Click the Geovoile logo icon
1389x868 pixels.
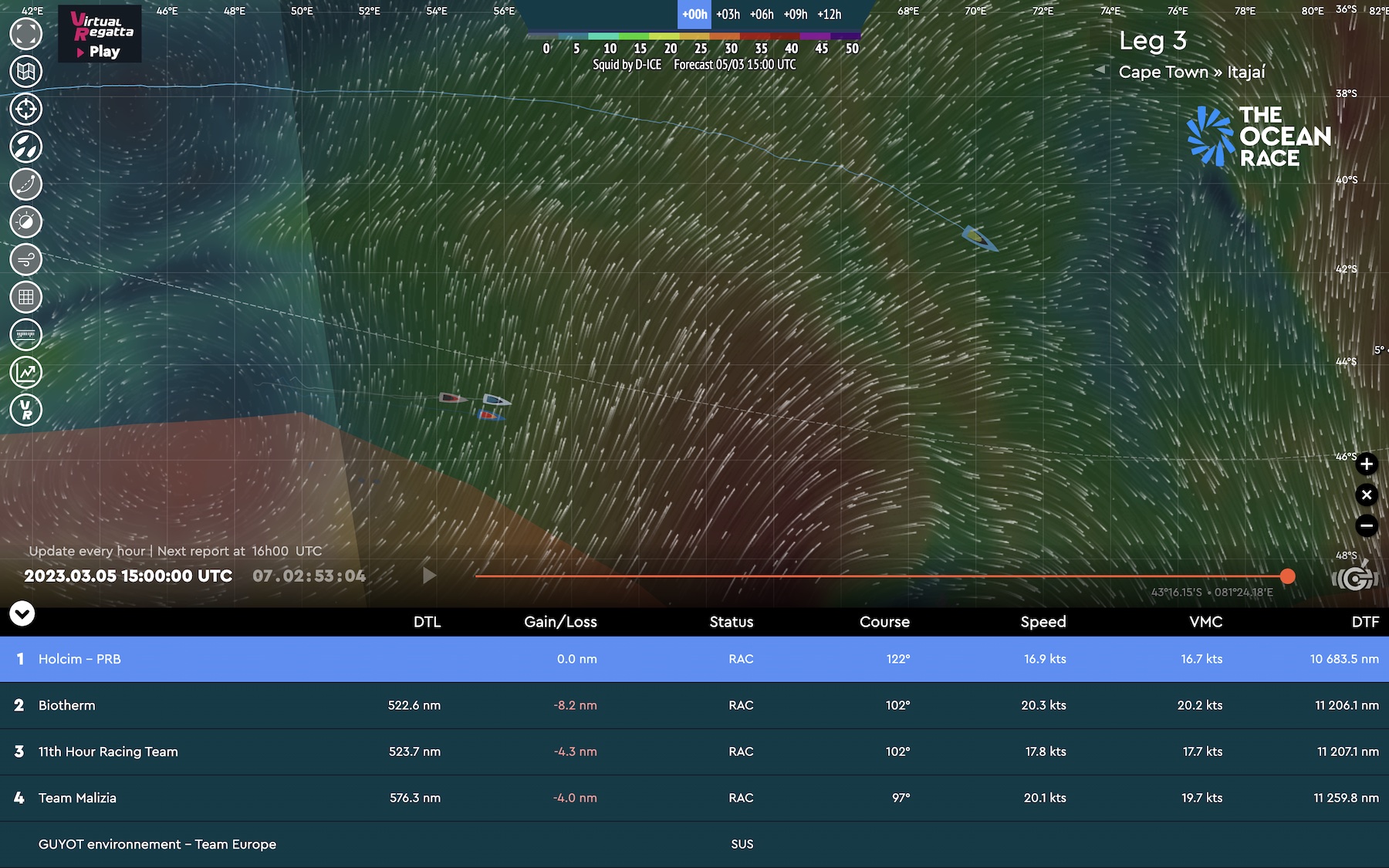(x=1355, y=576)
